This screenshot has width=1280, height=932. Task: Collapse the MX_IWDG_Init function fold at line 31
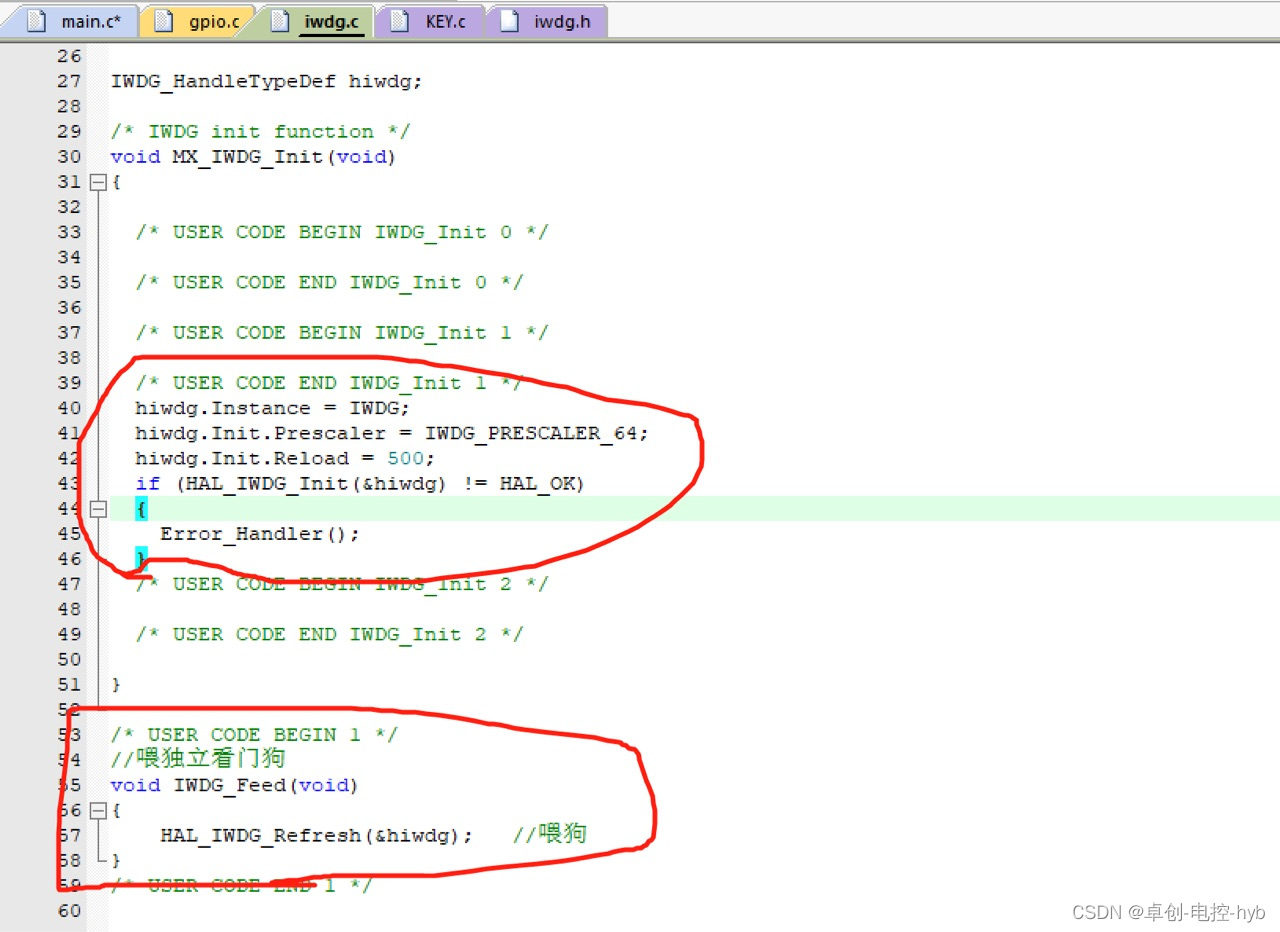coord(98,182)
